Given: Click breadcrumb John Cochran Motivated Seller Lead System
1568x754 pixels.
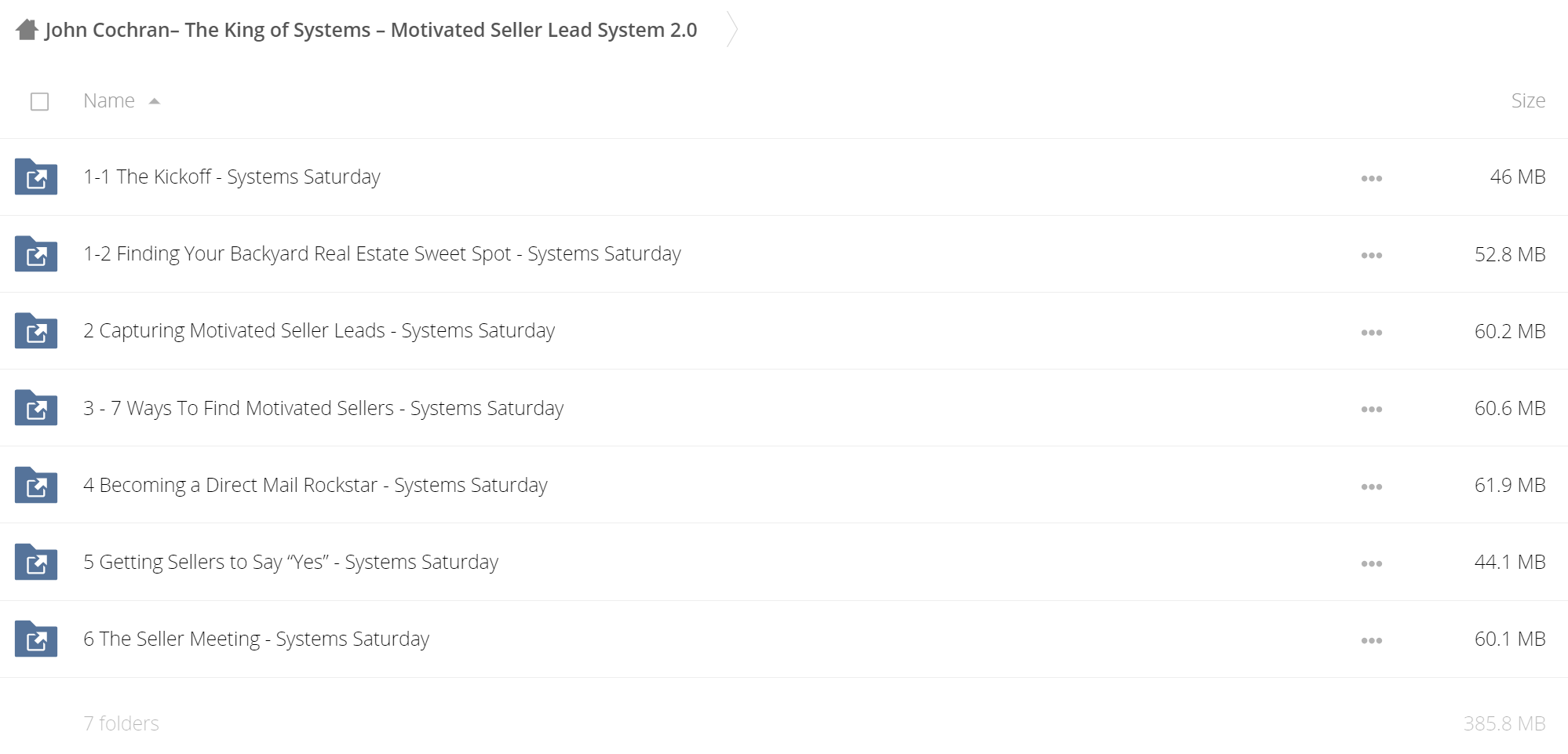Looking at the screenshot, I should point(371,30).
